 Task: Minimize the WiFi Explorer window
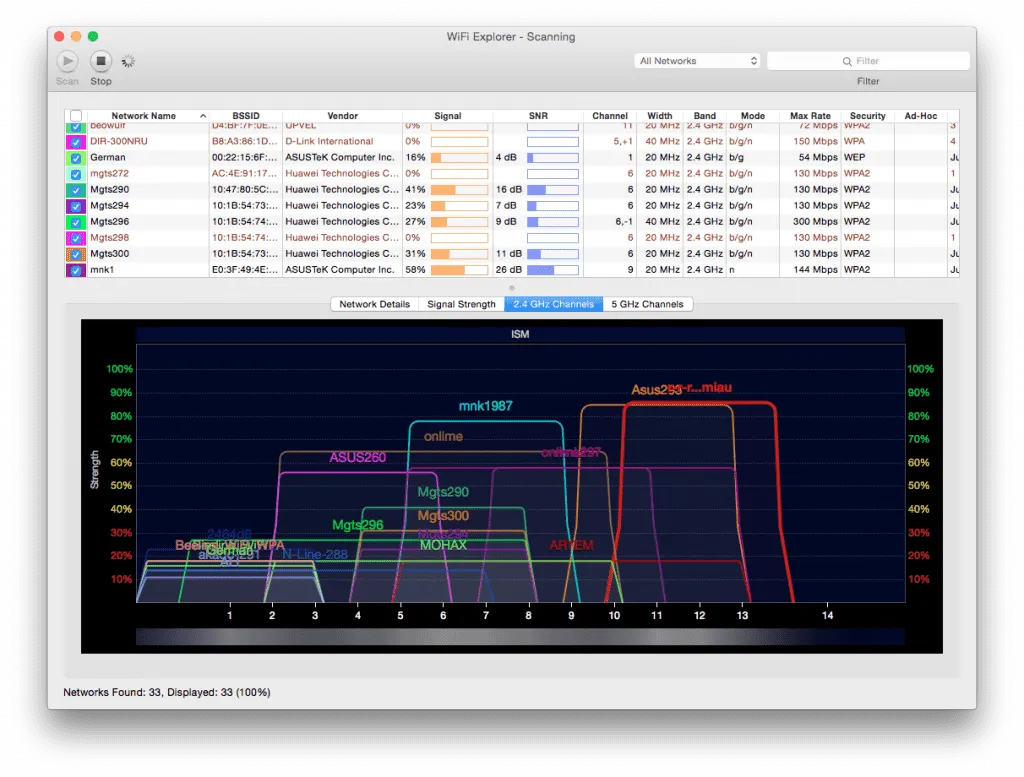[76, 37]
